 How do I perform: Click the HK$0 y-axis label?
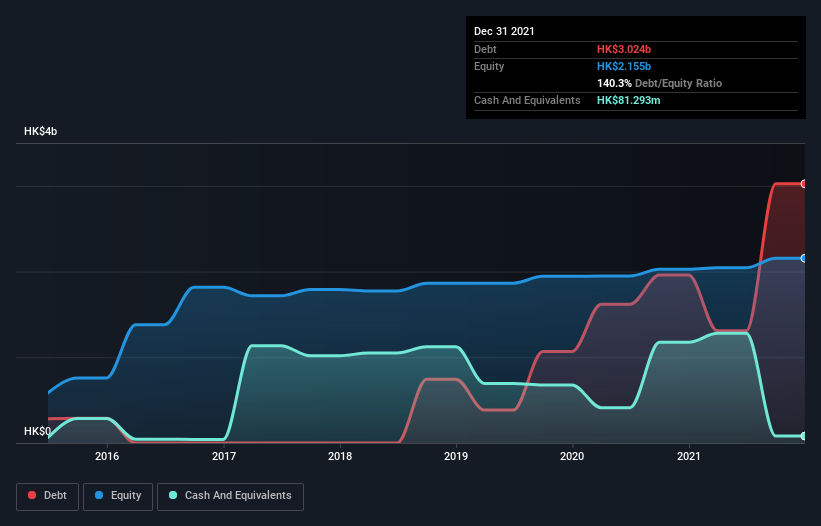(x=37, y=431)
